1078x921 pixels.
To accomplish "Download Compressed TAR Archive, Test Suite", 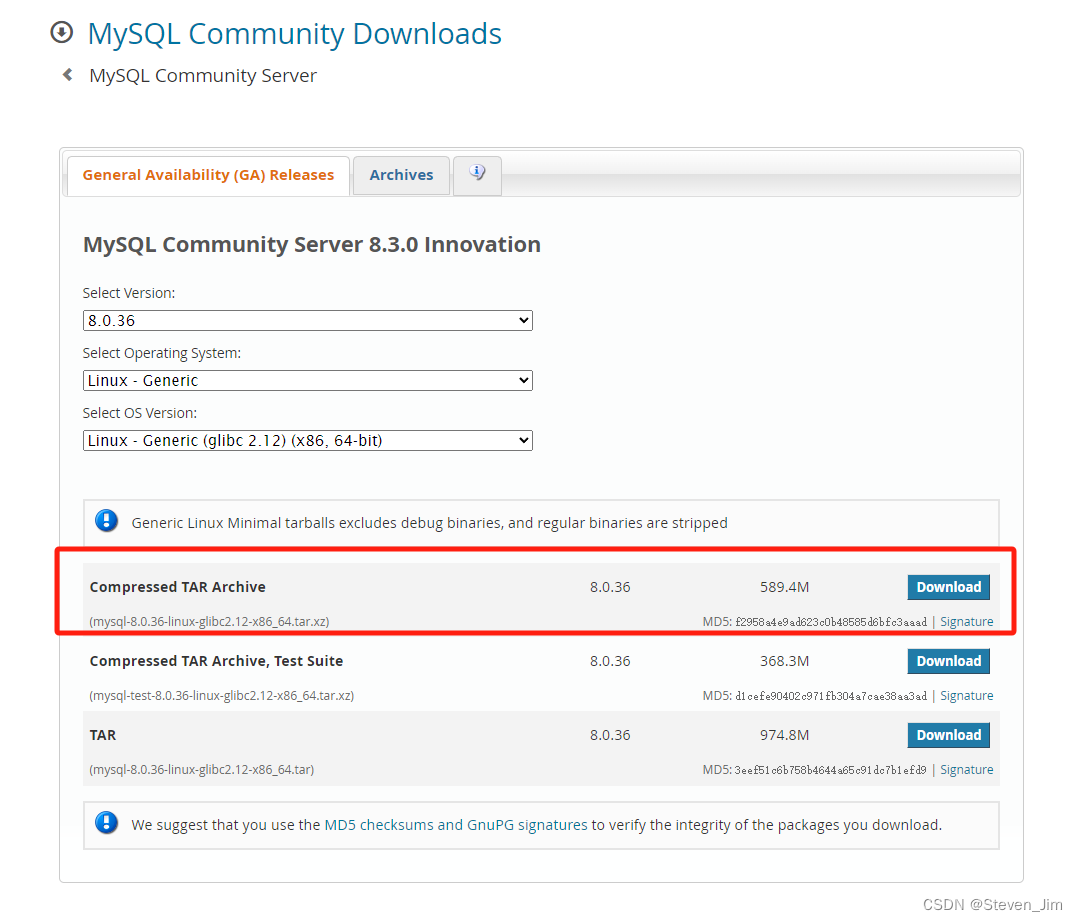I will click(x=948, y=661).
